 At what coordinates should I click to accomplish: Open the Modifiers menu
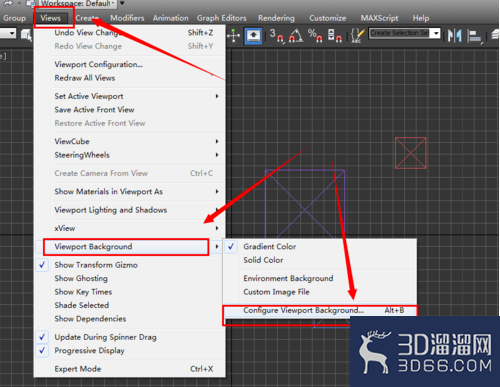(x=127, y=18)
